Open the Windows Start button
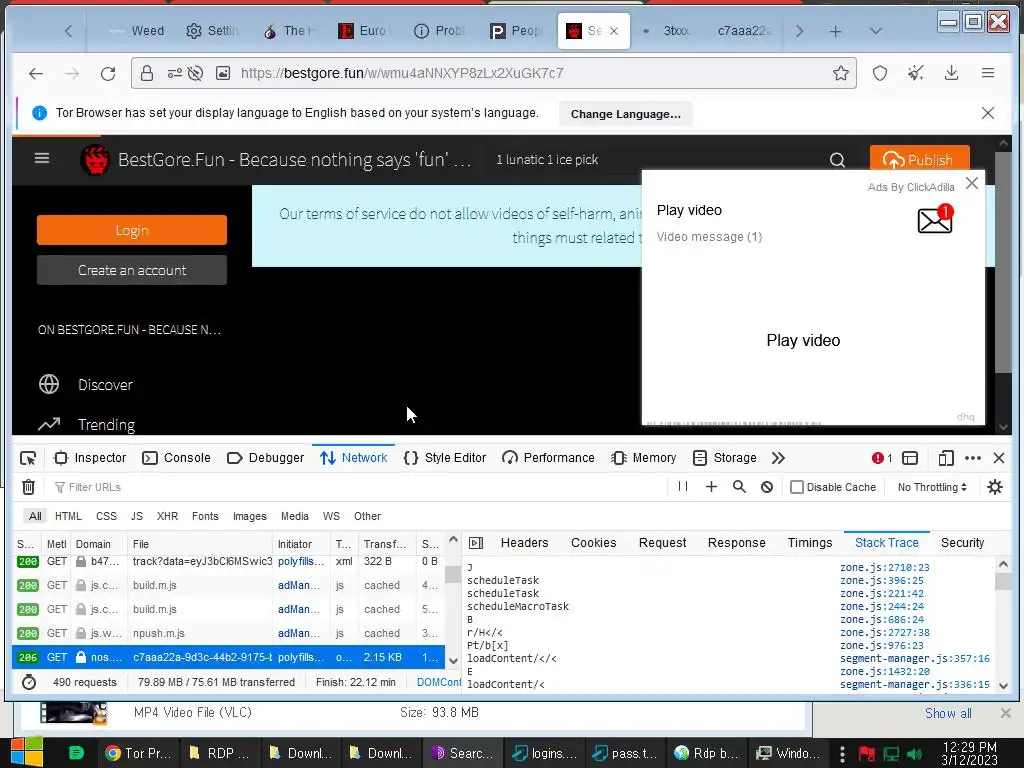The image size is (1024, 768). click(x=27, y=752)
